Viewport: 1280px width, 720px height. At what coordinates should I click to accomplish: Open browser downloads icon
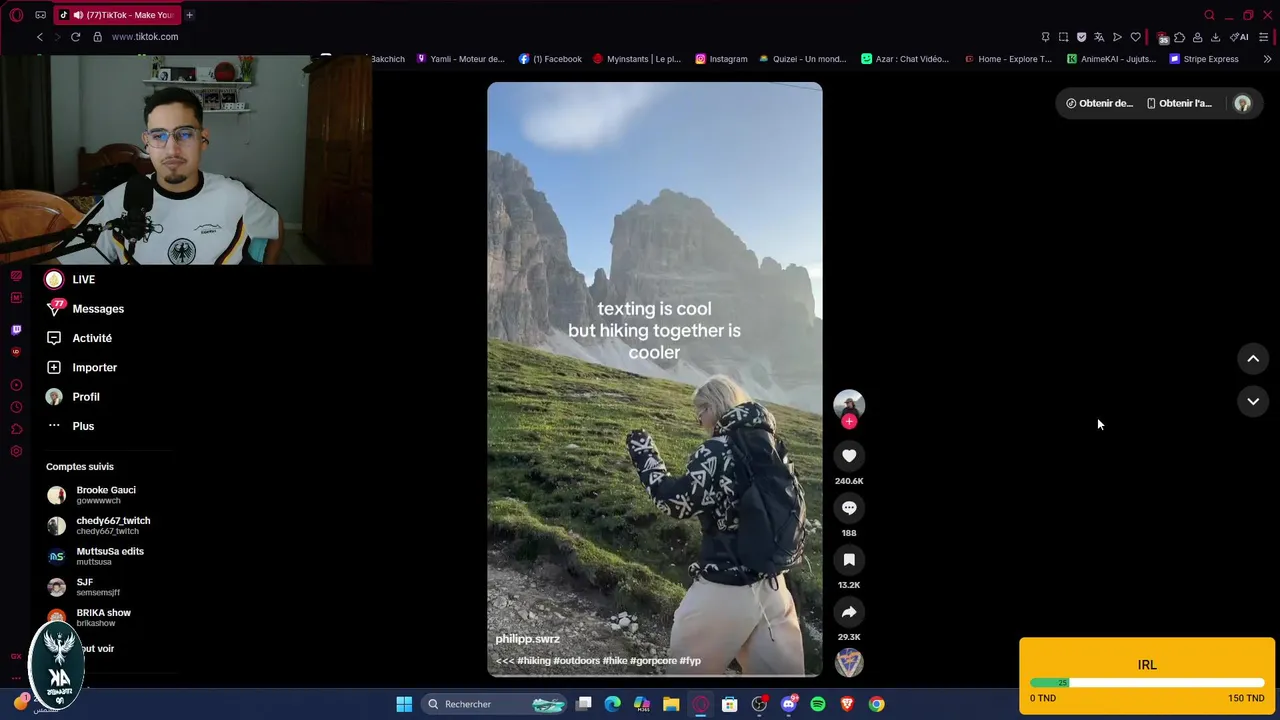pos(1215,37)
